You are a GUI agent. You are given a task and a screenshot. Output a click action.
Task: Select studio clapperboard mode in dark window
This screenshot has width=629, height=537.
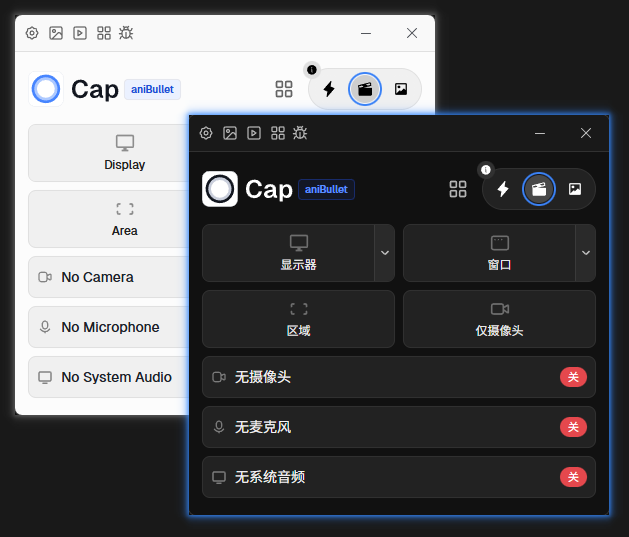[539, 189]
